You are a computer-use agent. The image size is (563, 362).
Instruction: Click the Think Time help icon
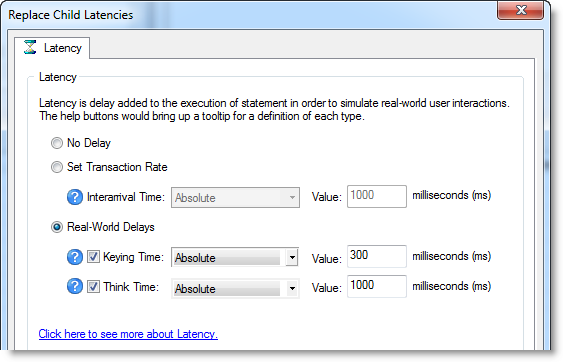pos(75,286)
